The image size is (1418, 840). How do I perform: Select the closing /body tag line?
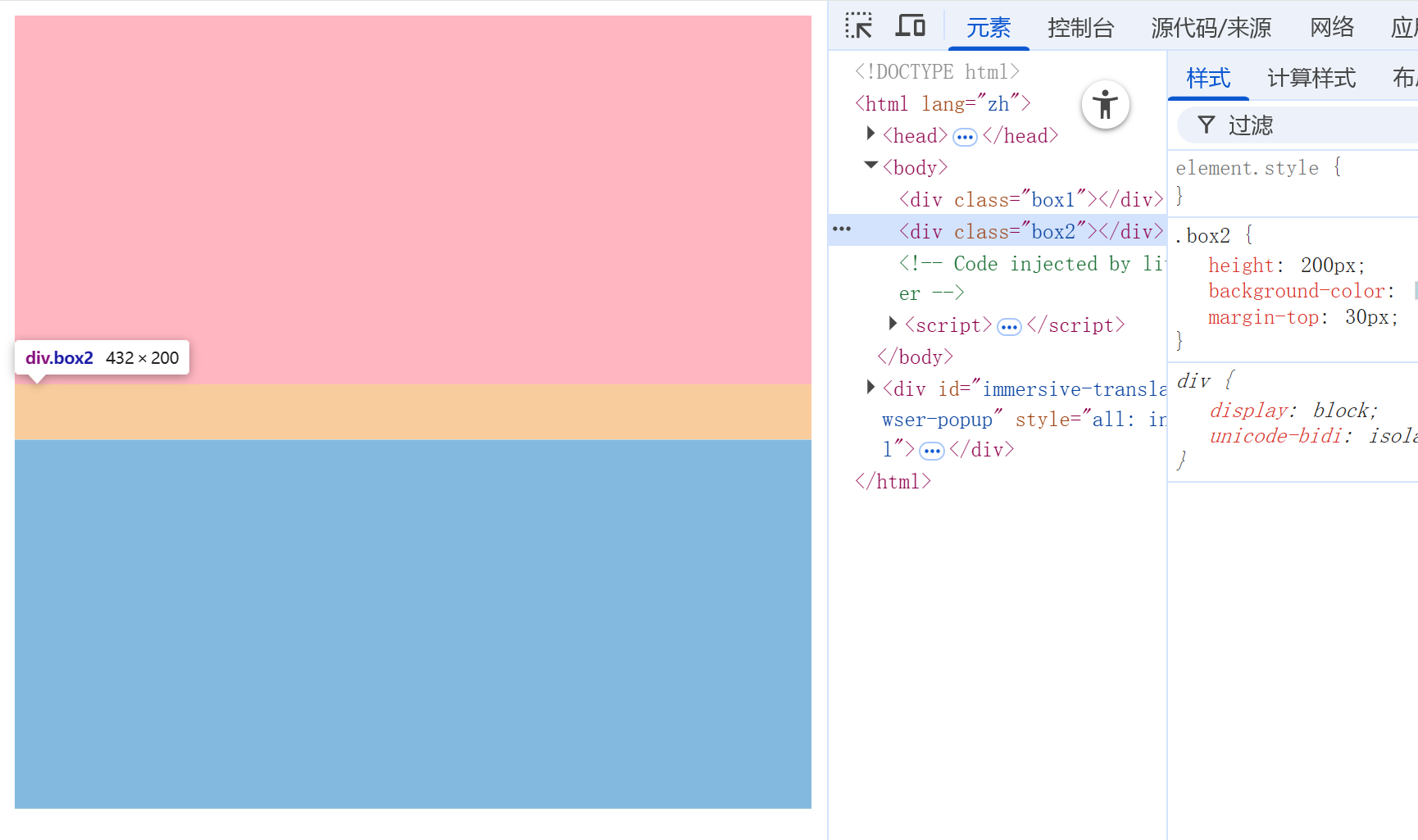click(x=915, y=357)
